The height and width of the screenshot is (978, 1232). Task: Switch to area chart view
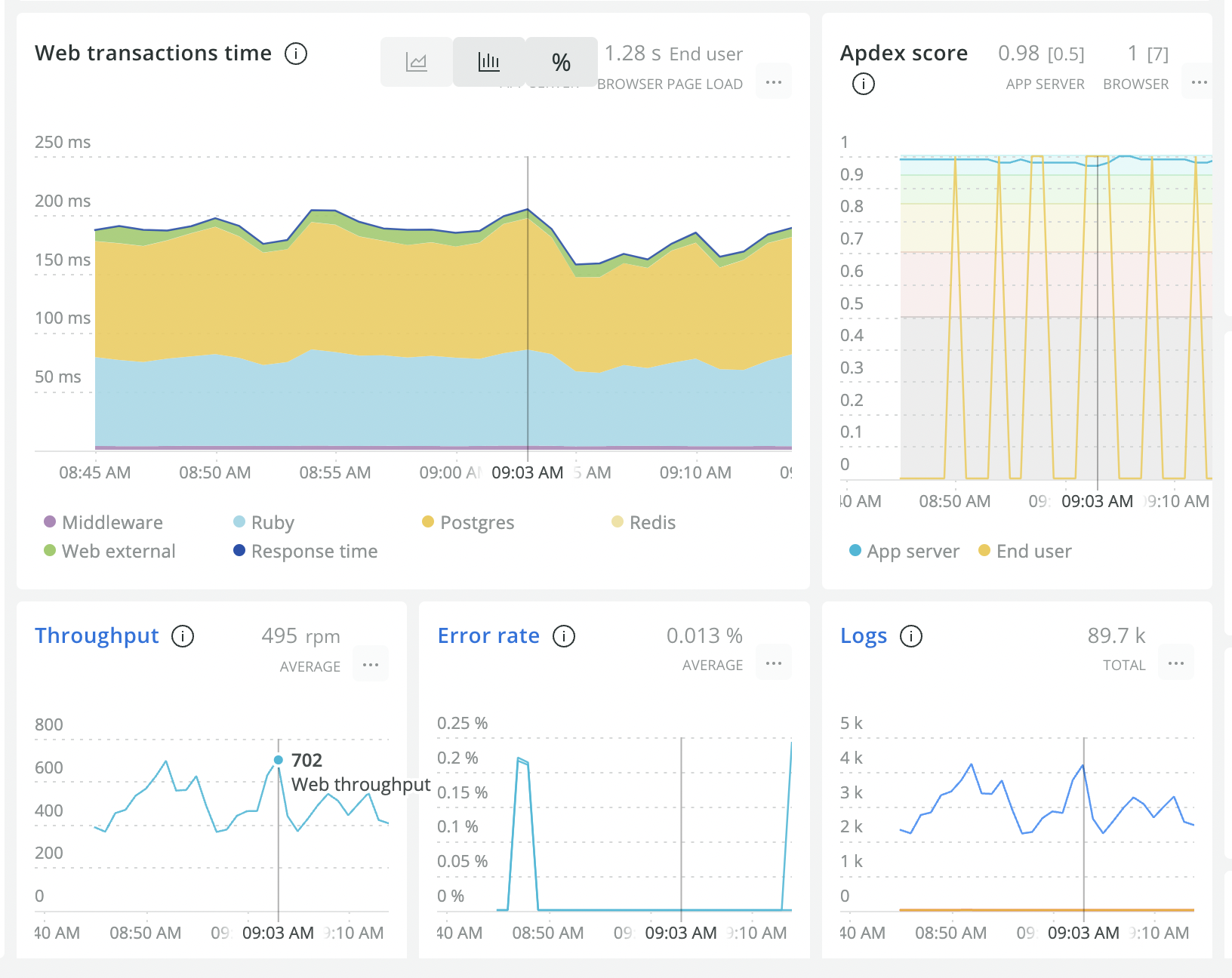(416, 62)
